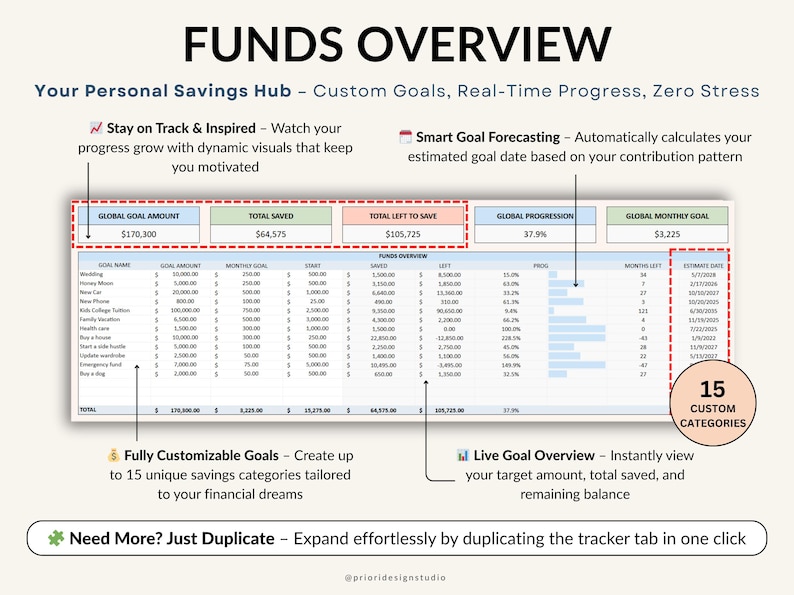Click the TOTAL row label
Viewport: 794px width, 595px height.
click(88, 410)
